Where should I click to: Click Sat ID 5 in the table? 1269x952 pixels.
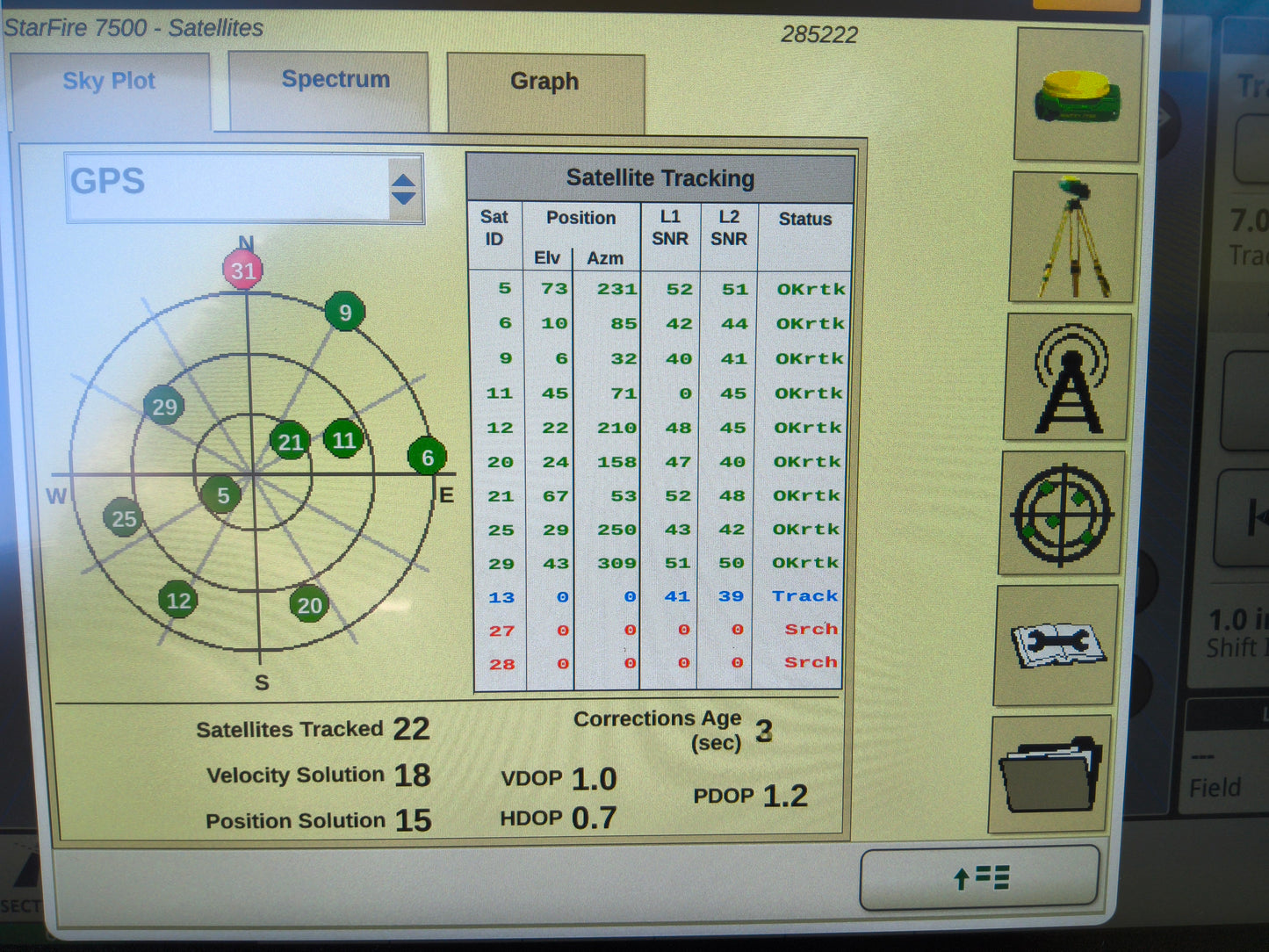pos(505,288)
